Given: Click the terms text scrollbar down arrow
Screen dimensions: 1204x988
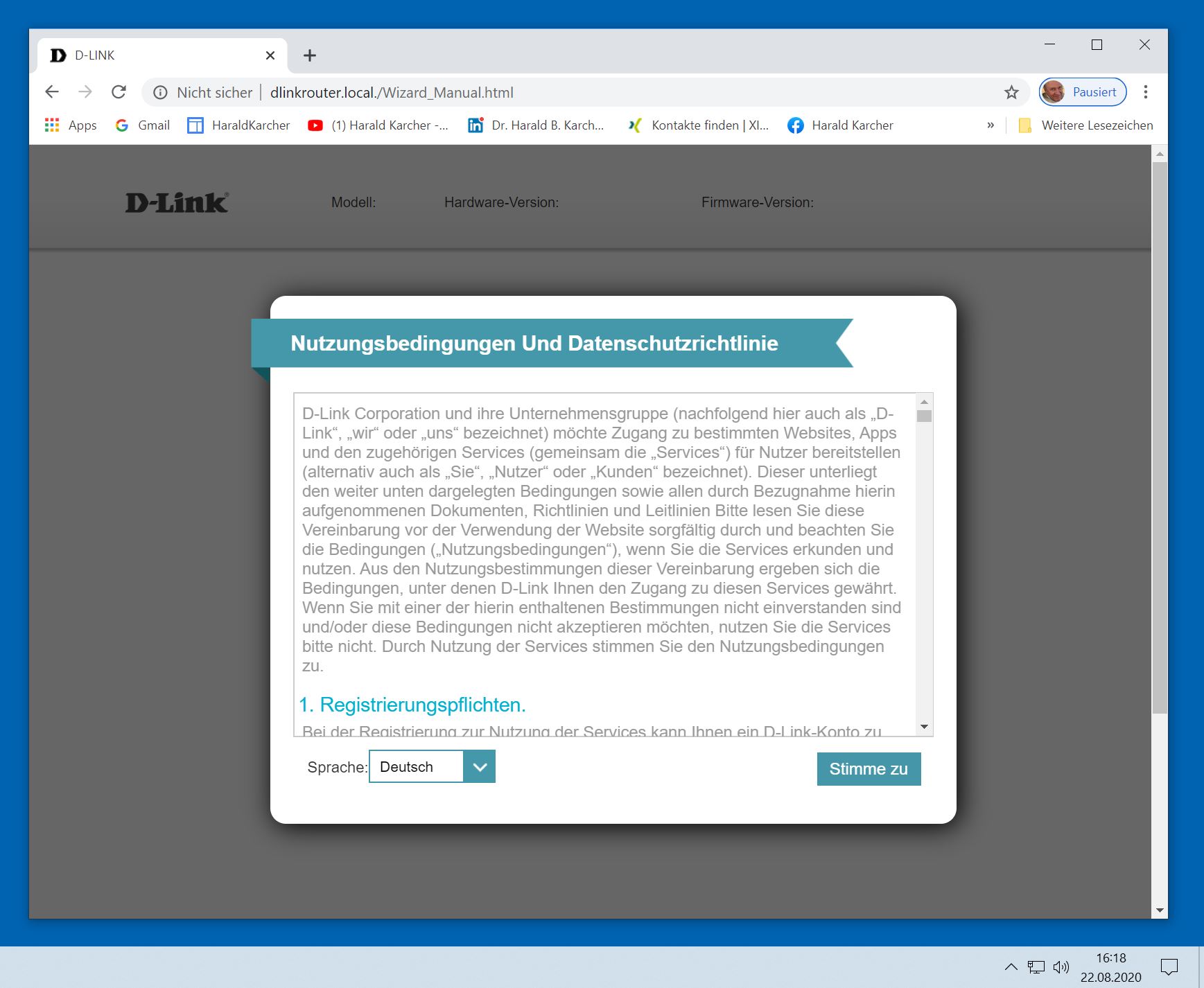Looking at the screenshot, I should tap(924, 727).
